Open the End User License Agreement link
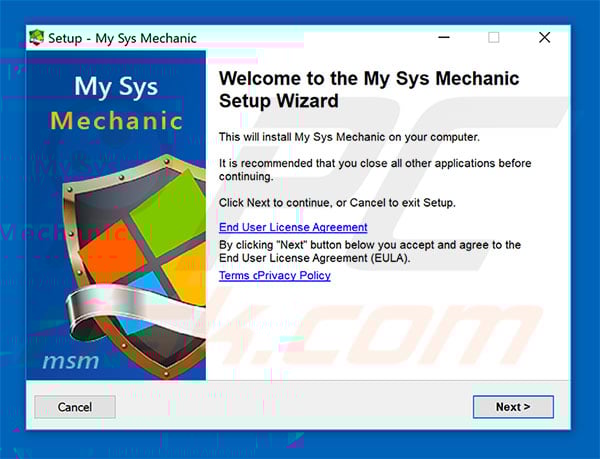The image size is (600, 459). click(x=293, y=227)
